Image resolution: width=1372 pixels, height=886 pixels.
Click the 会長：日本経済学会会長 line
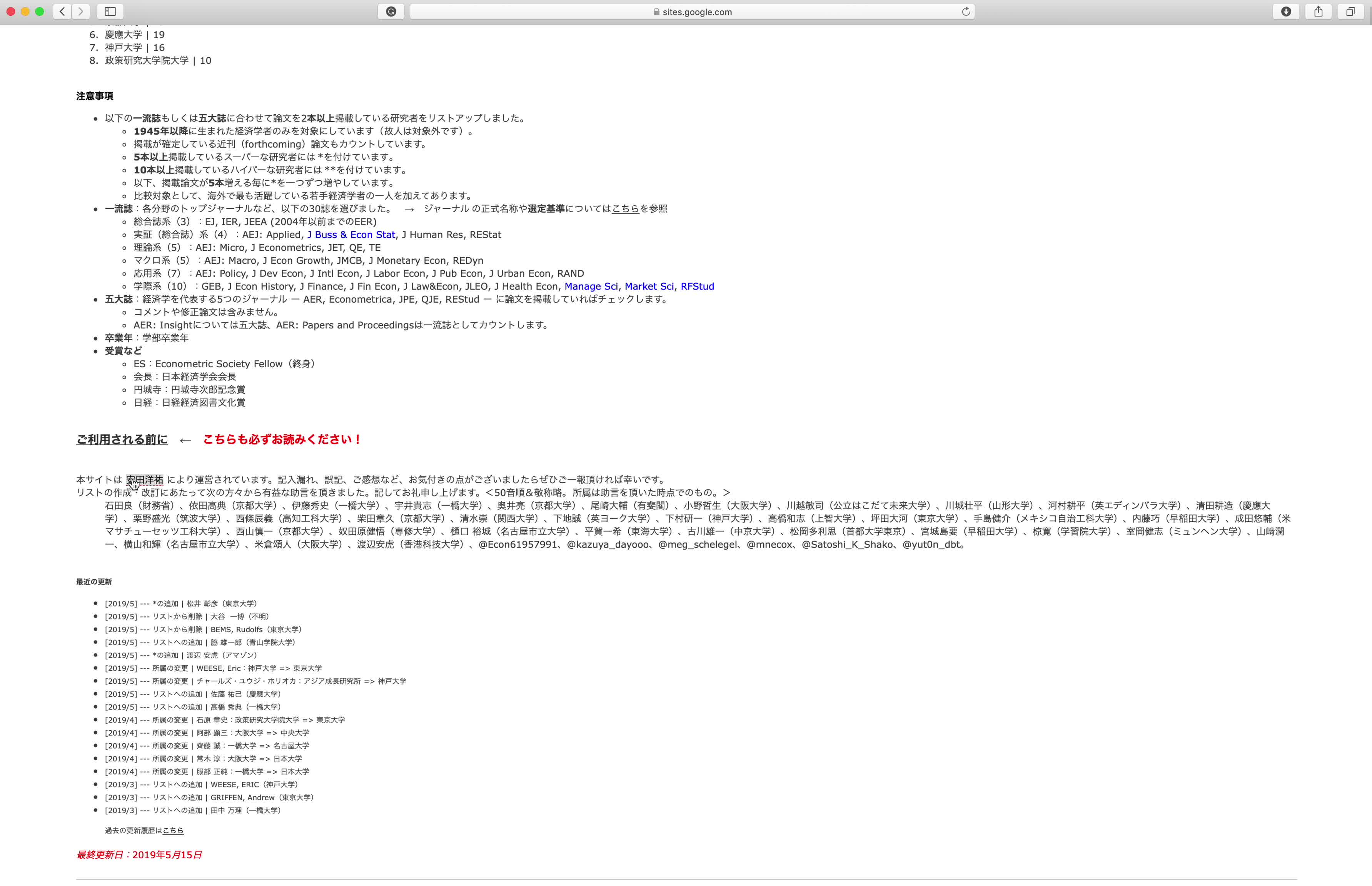(185, 377)
